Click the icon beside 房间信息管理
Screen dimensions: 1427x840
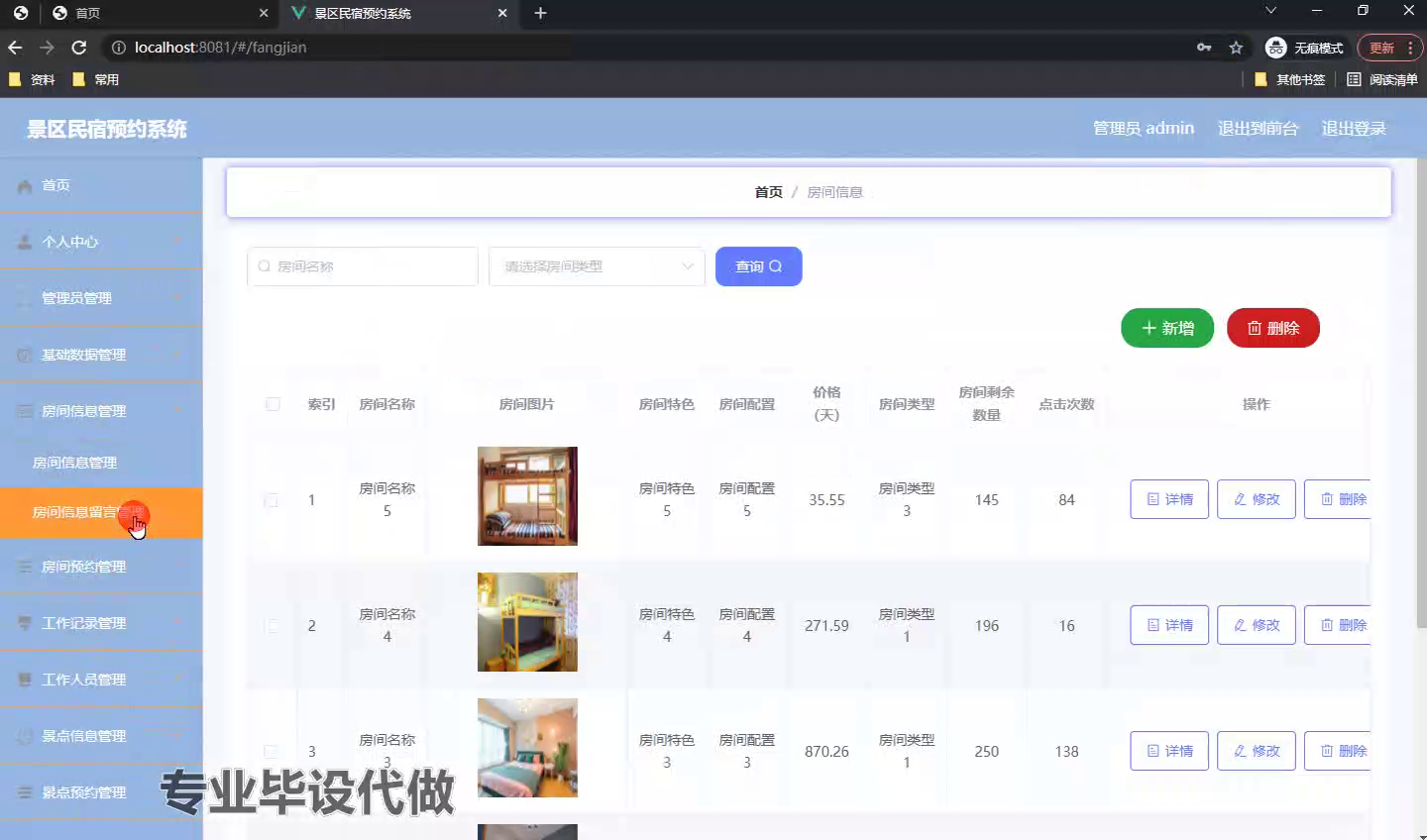pyautogui.click(x=25, y=411)
